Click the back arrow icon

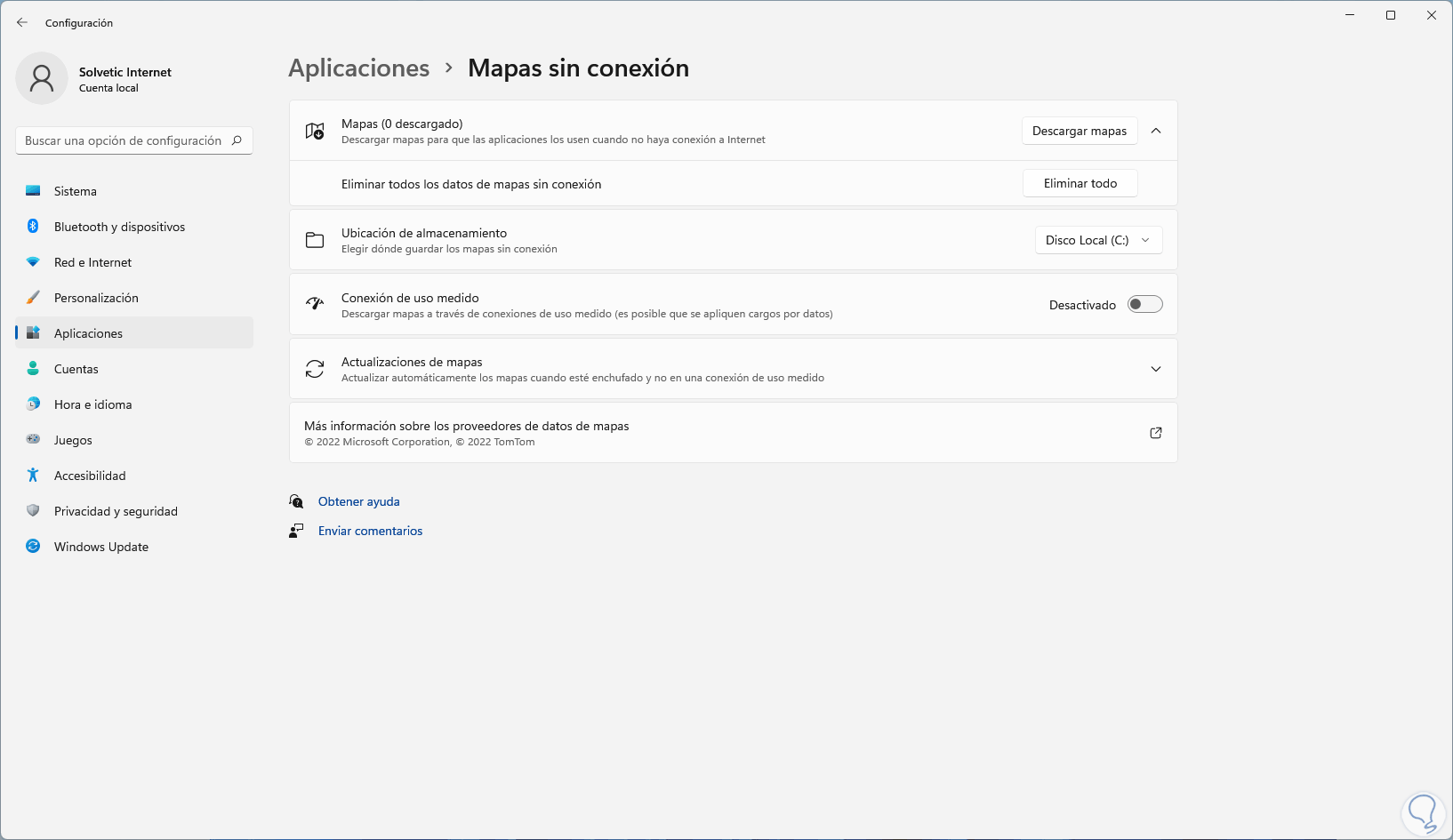(x=22, y=22)
